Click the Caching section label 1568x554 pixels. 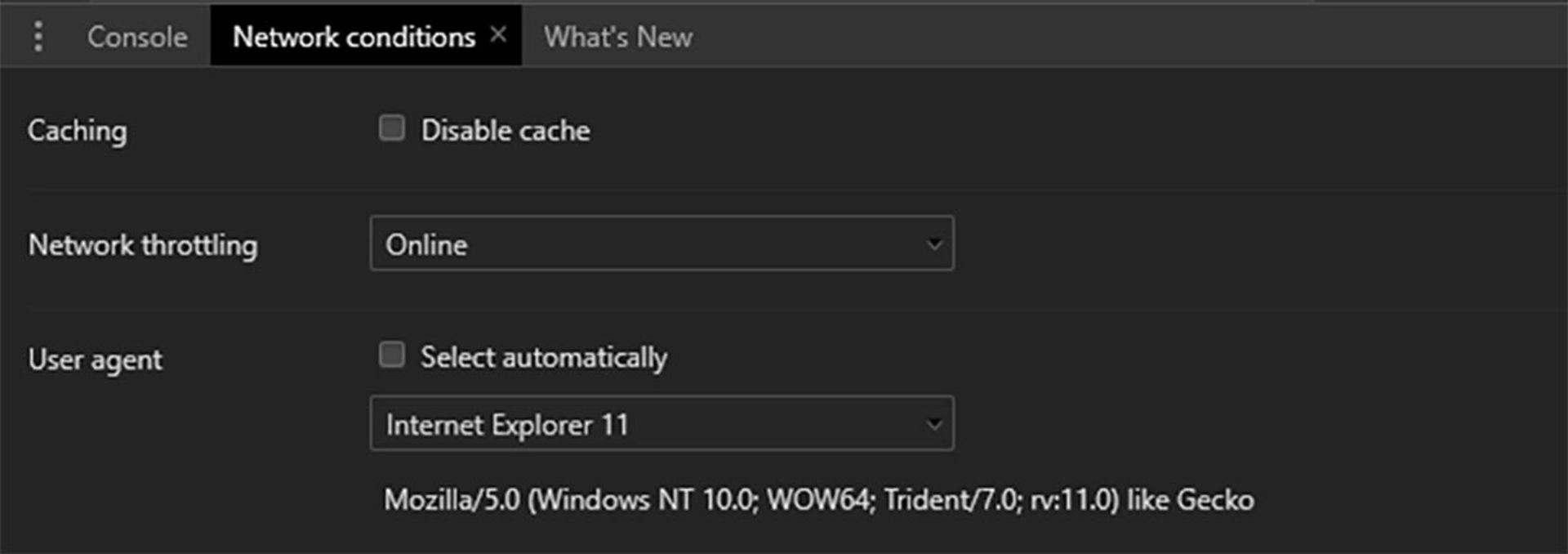(77, 129)
